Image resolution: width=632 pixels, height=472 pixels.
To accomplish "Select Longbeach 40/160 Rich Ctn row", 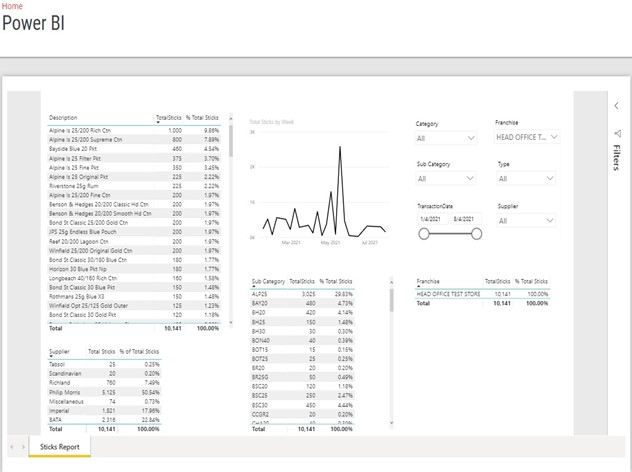I will point(134,278).
